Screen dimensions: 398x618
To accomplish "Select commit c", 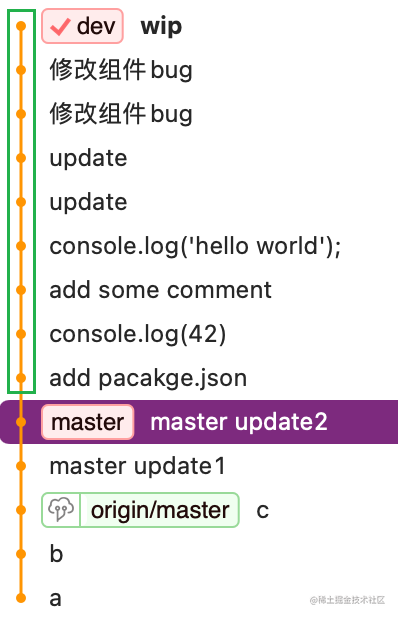I will tap(262, 511).
